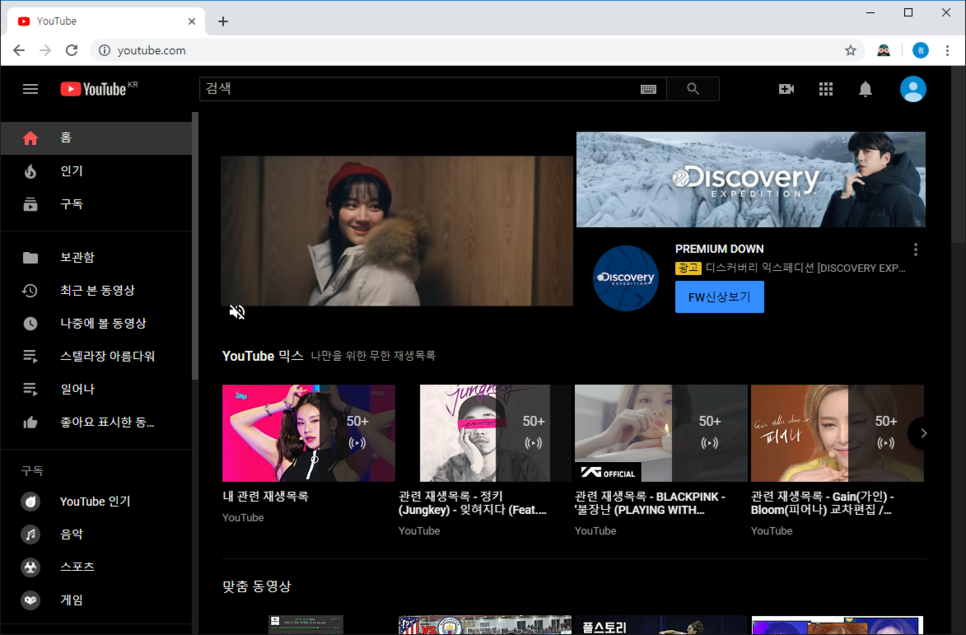966x635 pixels.
Task: Reload the page
Action: coord(71,51)
